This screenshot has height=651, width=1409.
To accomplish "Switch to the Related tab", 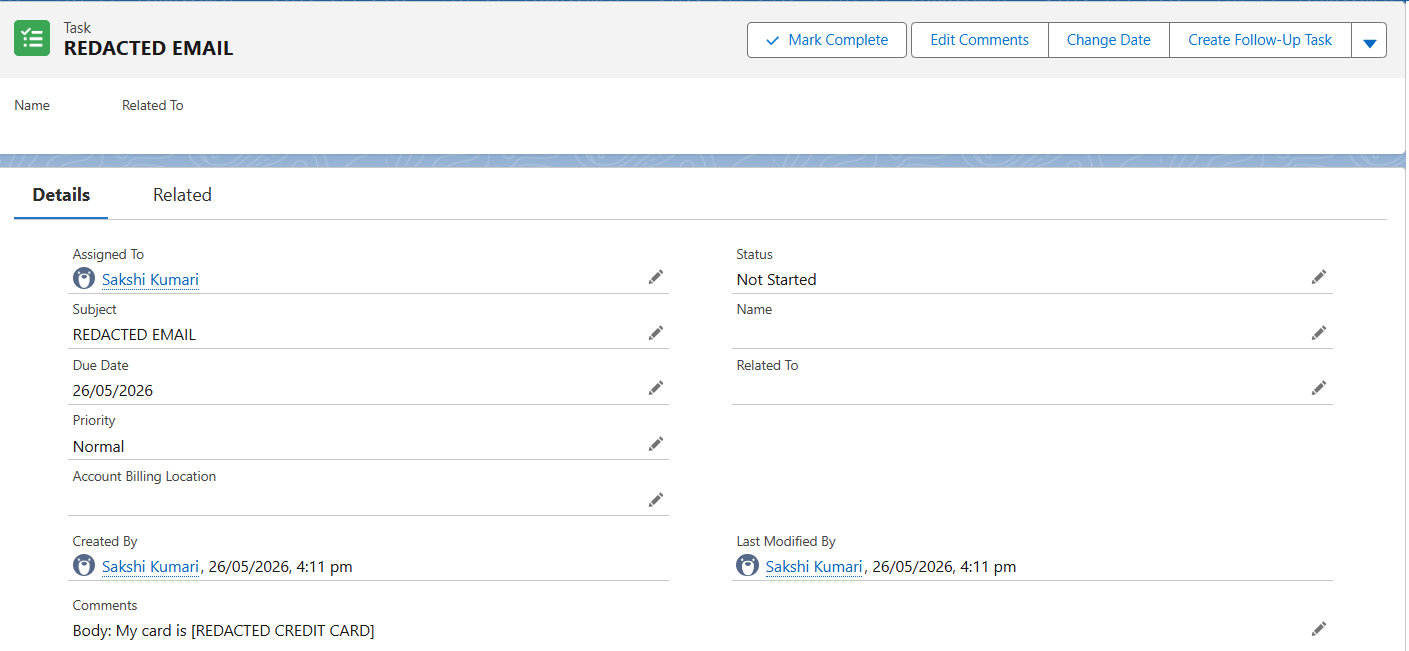I will pyautogui.click(x=182, y=195).
